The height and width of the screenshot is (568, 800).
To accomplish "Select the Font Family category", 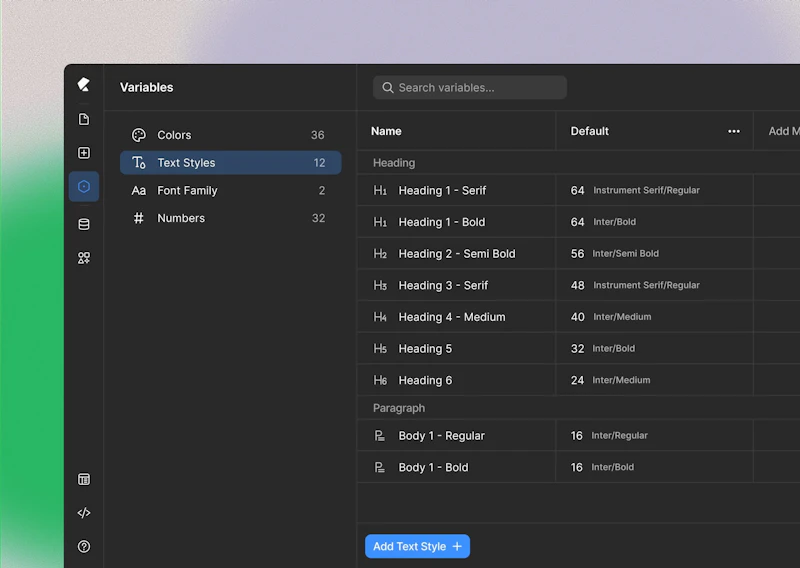I will 231,190.
